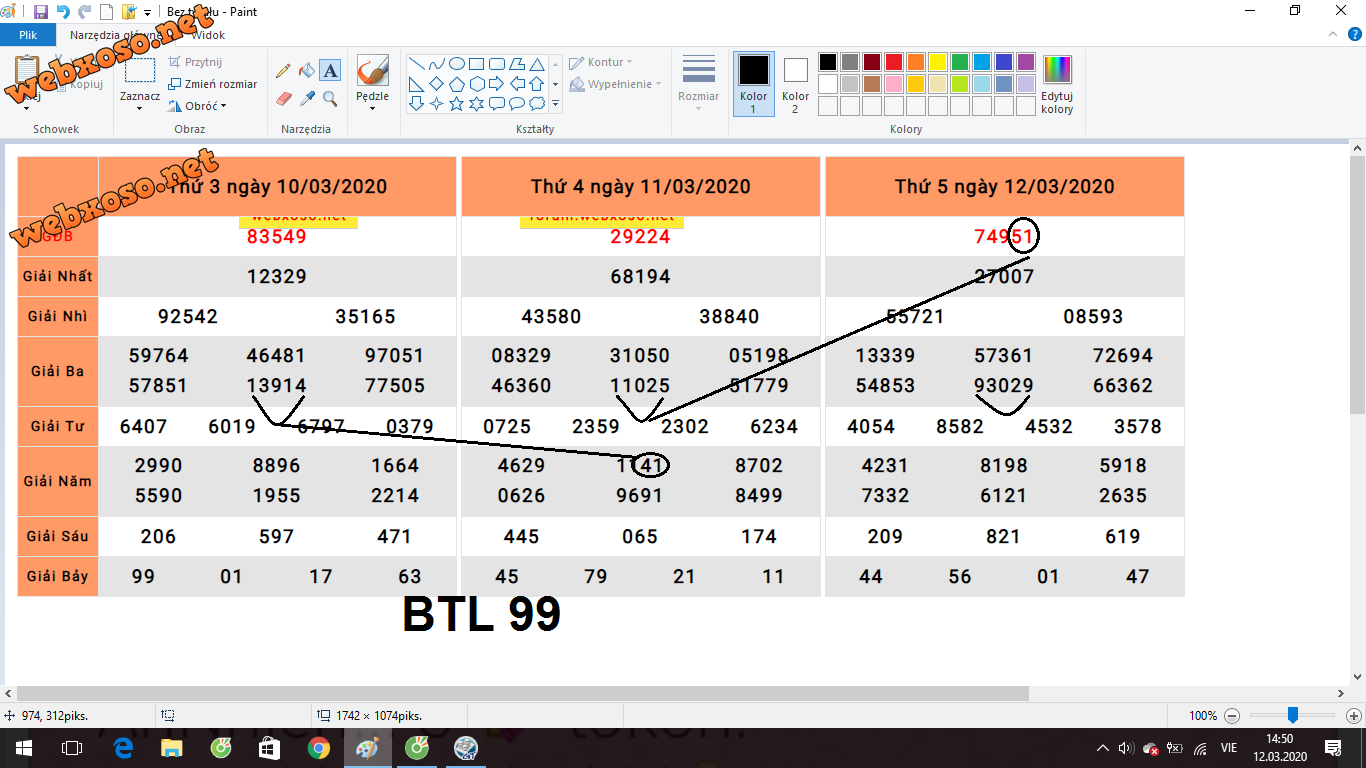
Task: Pick the yellow color swatch
Action: 937,62
